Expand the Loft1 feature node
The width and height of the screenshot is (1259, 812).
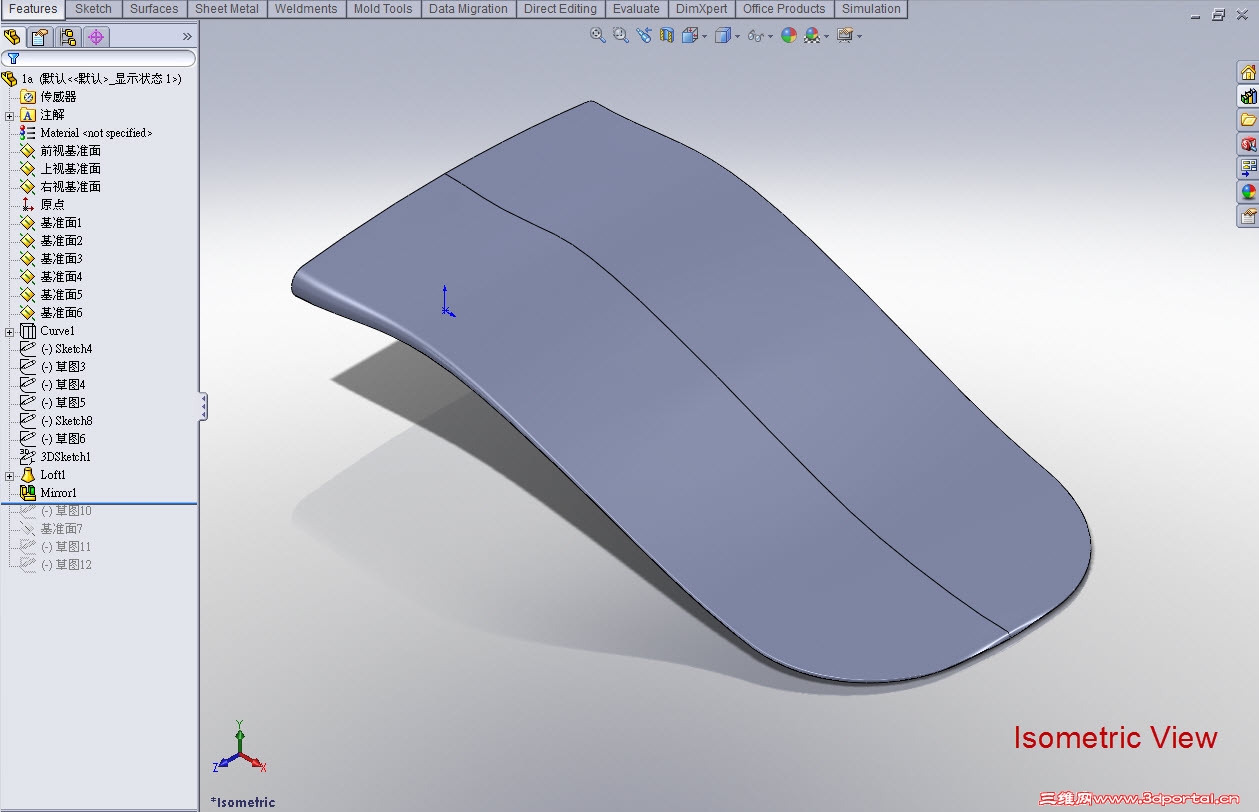pos(8,475)
